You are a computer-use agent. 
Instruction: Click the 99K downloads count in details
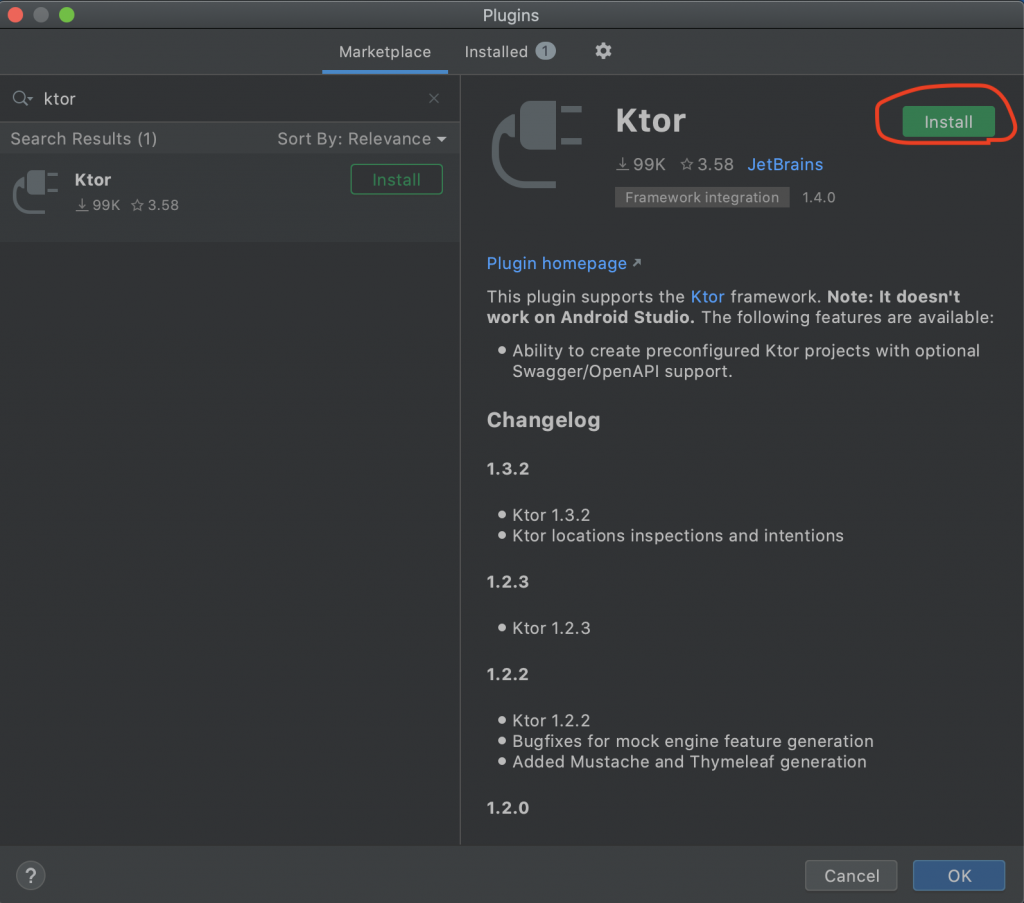point(641,165)
